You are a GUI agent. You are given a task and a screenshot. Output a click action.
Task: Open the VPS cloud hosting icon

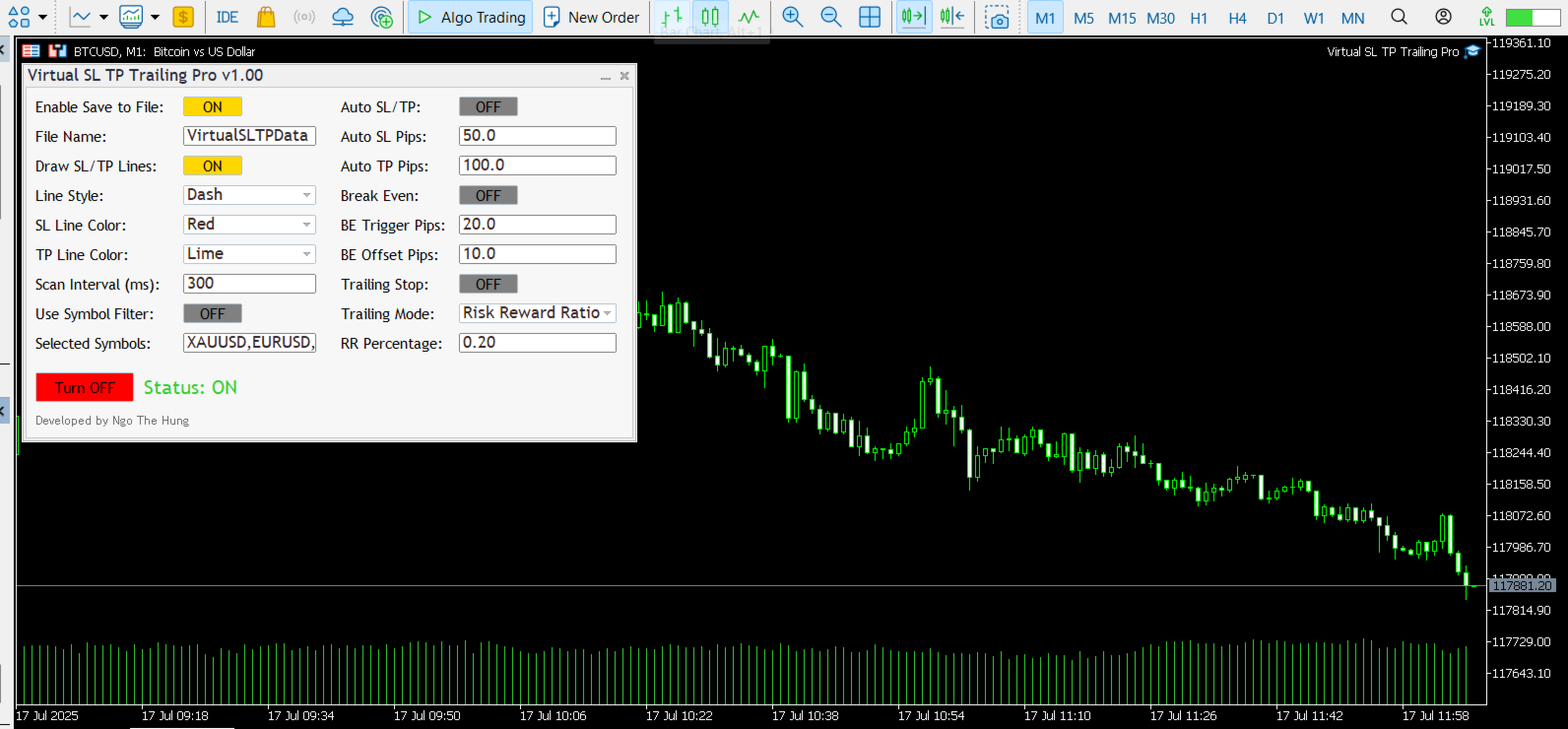[x=343, y=17]
